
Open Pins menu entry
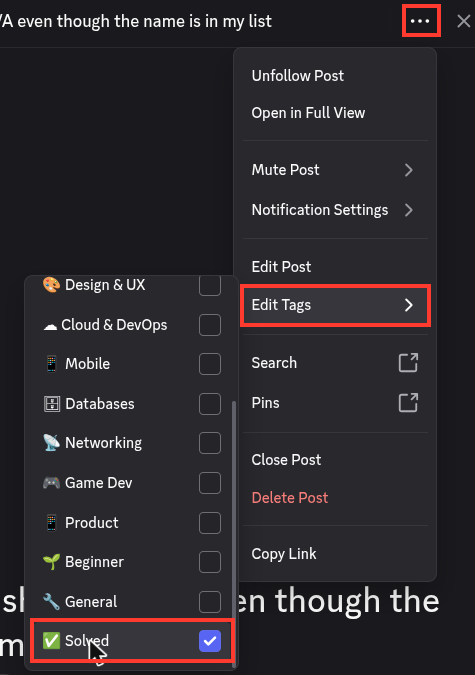335,403
